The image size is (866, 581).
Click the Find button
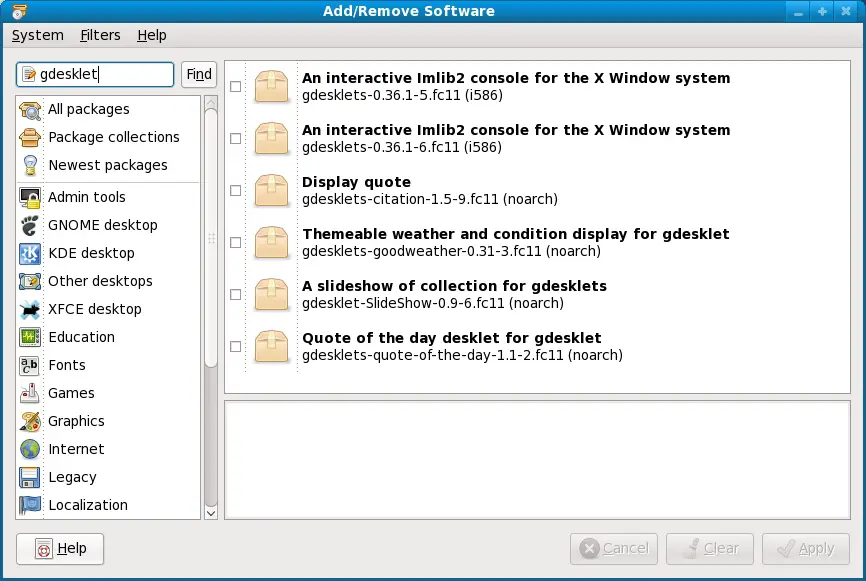(198, 74)
